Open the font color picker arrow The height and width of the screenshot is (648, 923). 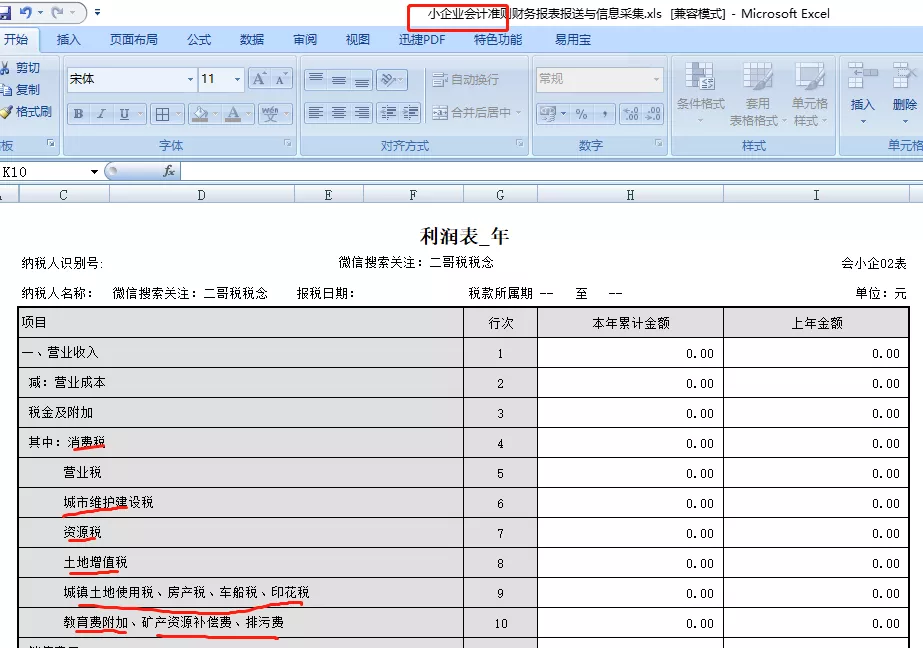click(x=249, y=114)
